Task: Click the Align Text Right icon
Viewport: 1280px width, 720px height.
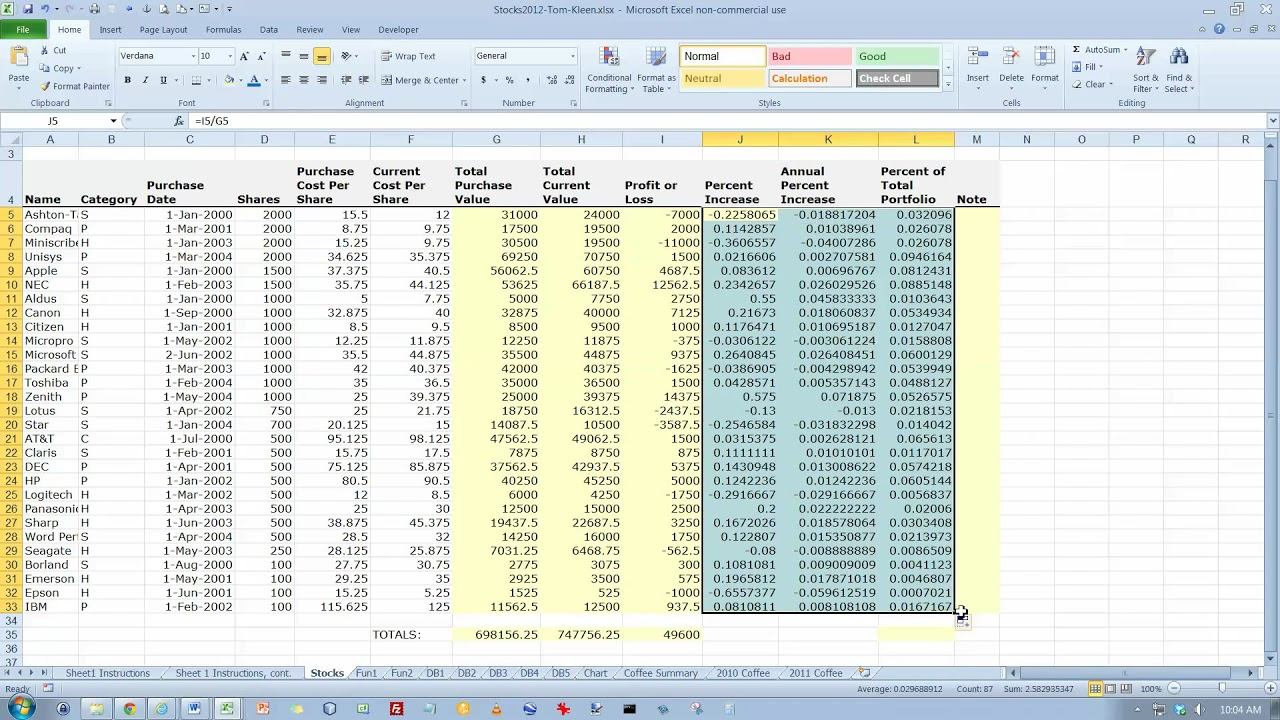Action: coord(322,80)
